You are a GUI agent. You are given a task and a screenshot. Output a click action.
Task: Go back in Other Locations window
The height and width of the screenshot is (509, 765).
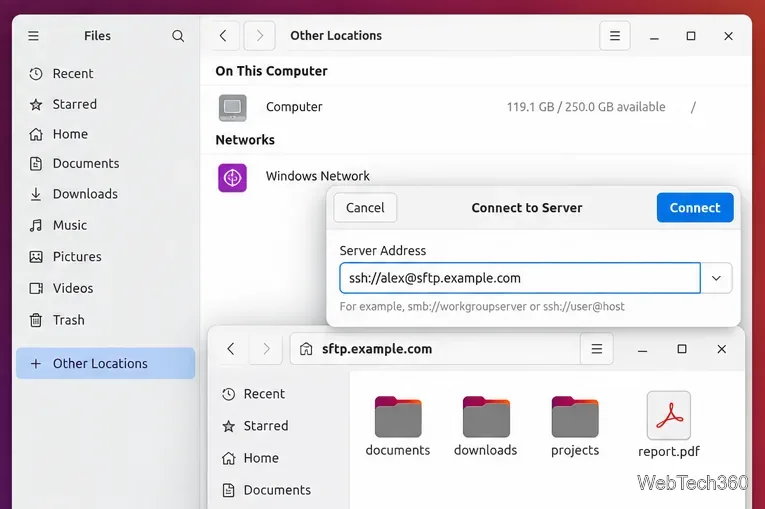coord(223,36)
